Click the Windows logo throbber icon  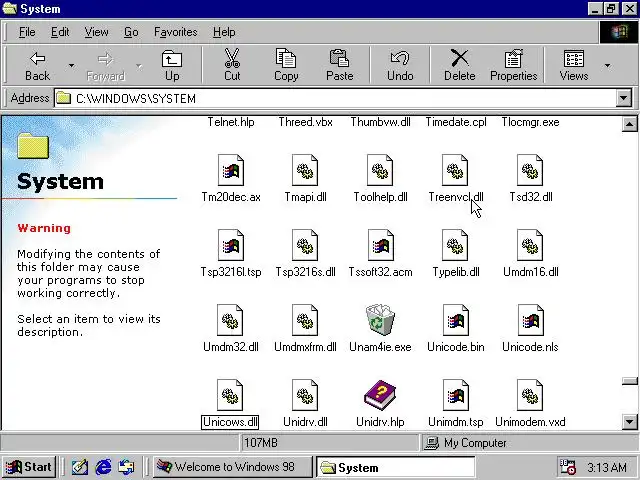(618, 32)
